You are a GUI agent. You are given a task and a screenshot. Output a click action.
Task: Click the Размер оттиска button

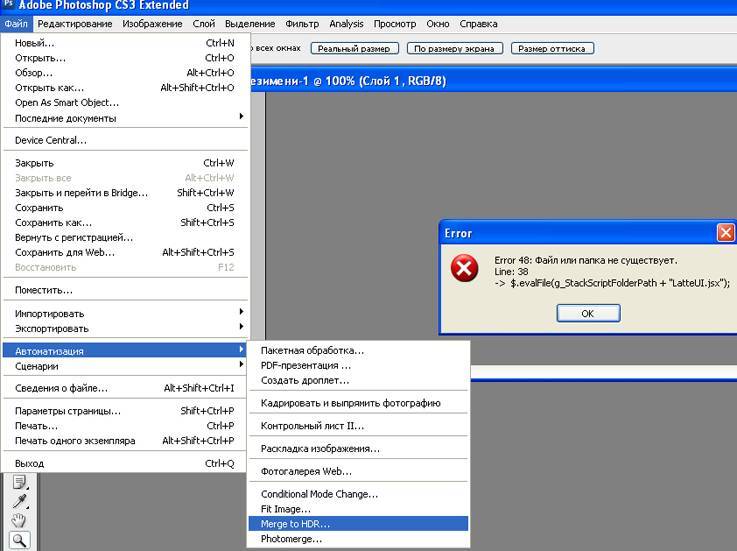552,48
